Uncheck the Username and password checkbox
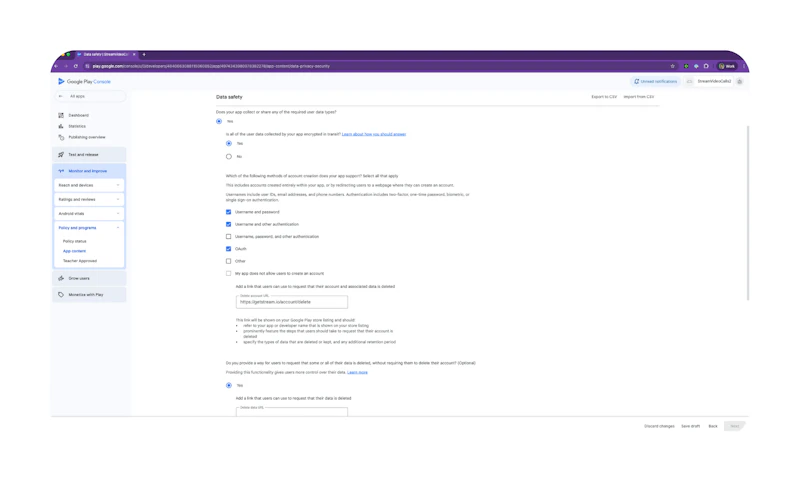The width and height of the screenshot is (800, 500). pyautogui.click(x=229, y=212)
